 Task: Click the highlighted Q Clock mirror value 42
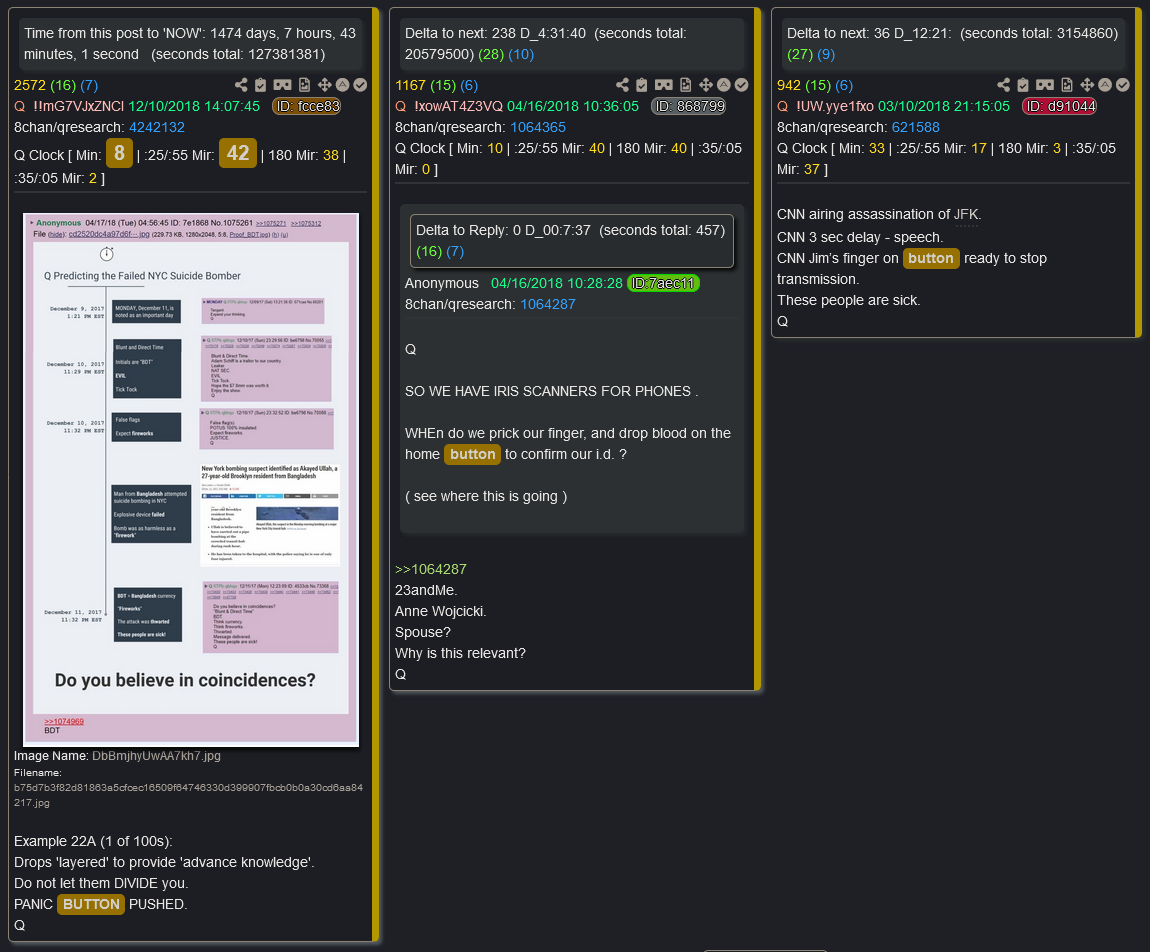coord(238,153)
